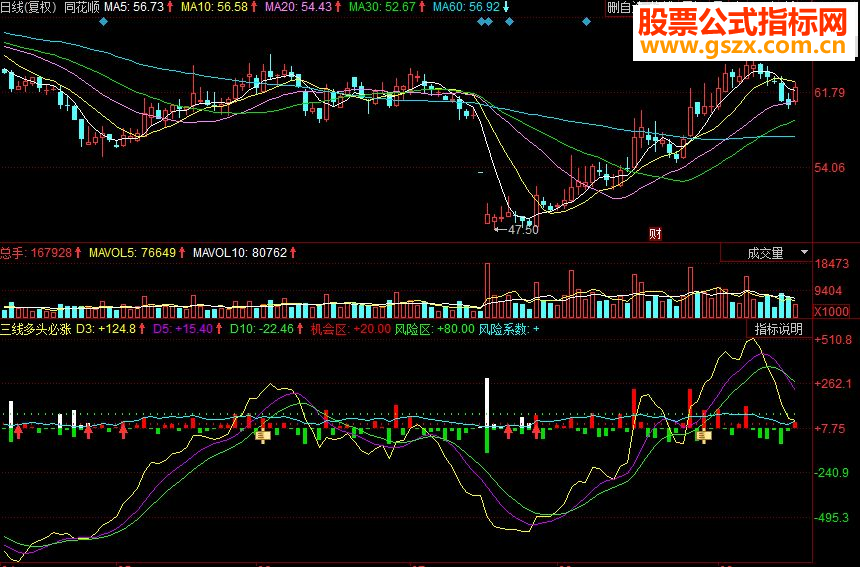Click the first blue diamond marker

pos(104,22)
